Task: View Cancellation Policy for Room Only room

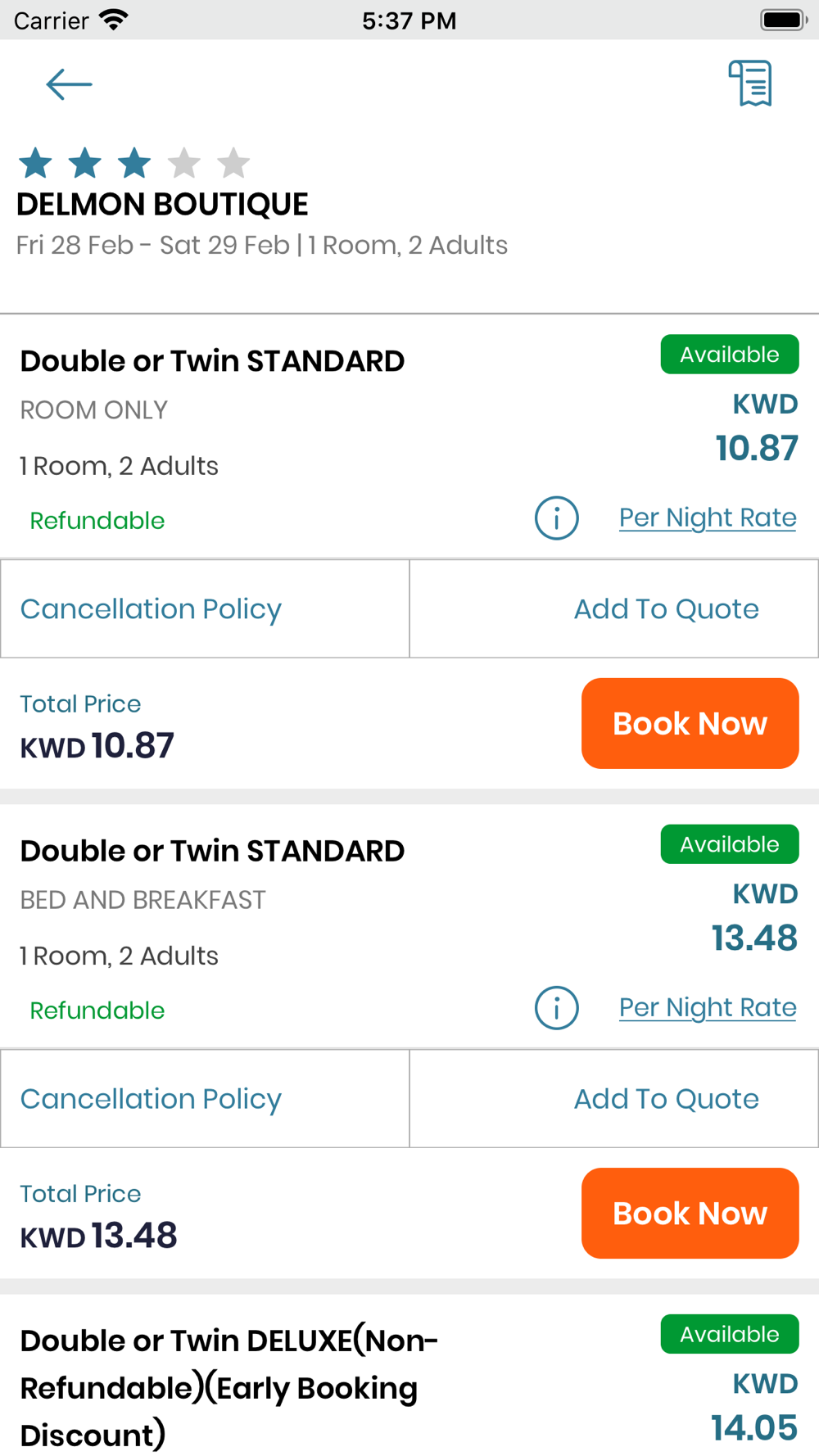Action: tap(151, 609)
